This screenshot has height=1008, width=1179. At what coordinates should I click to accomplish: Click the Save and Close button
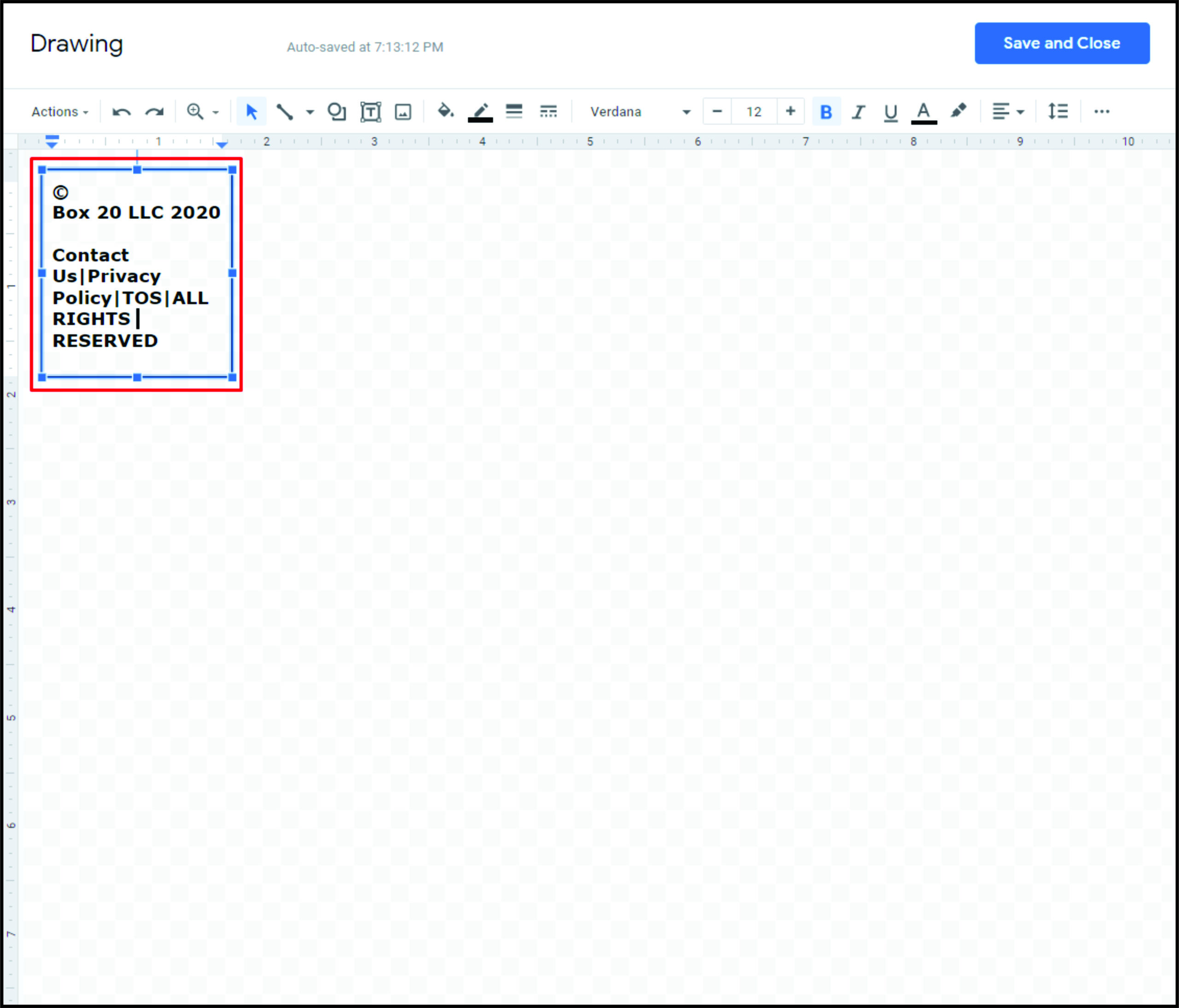click(x=1062, y=43)
